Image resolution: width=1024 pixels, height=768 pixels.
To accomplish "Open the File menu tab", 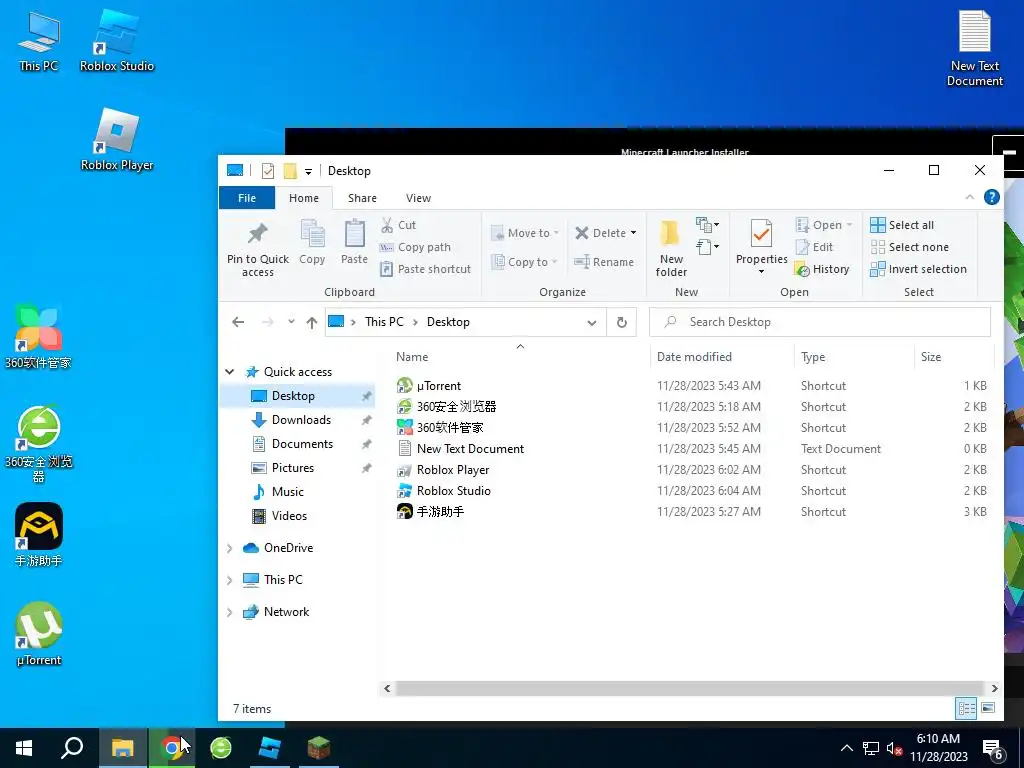I will [x=247, y=198].
